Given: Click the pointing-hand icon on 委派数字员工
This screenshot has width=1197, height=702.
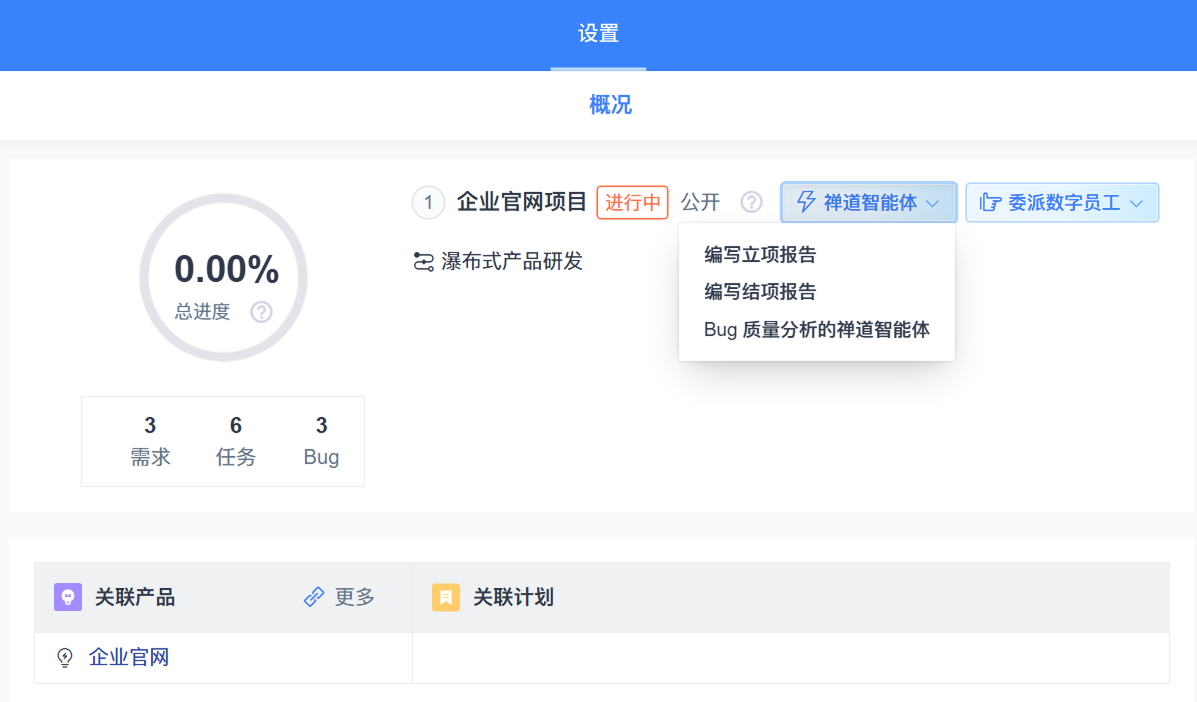Looking at the screenshot, I should point(990,202).
